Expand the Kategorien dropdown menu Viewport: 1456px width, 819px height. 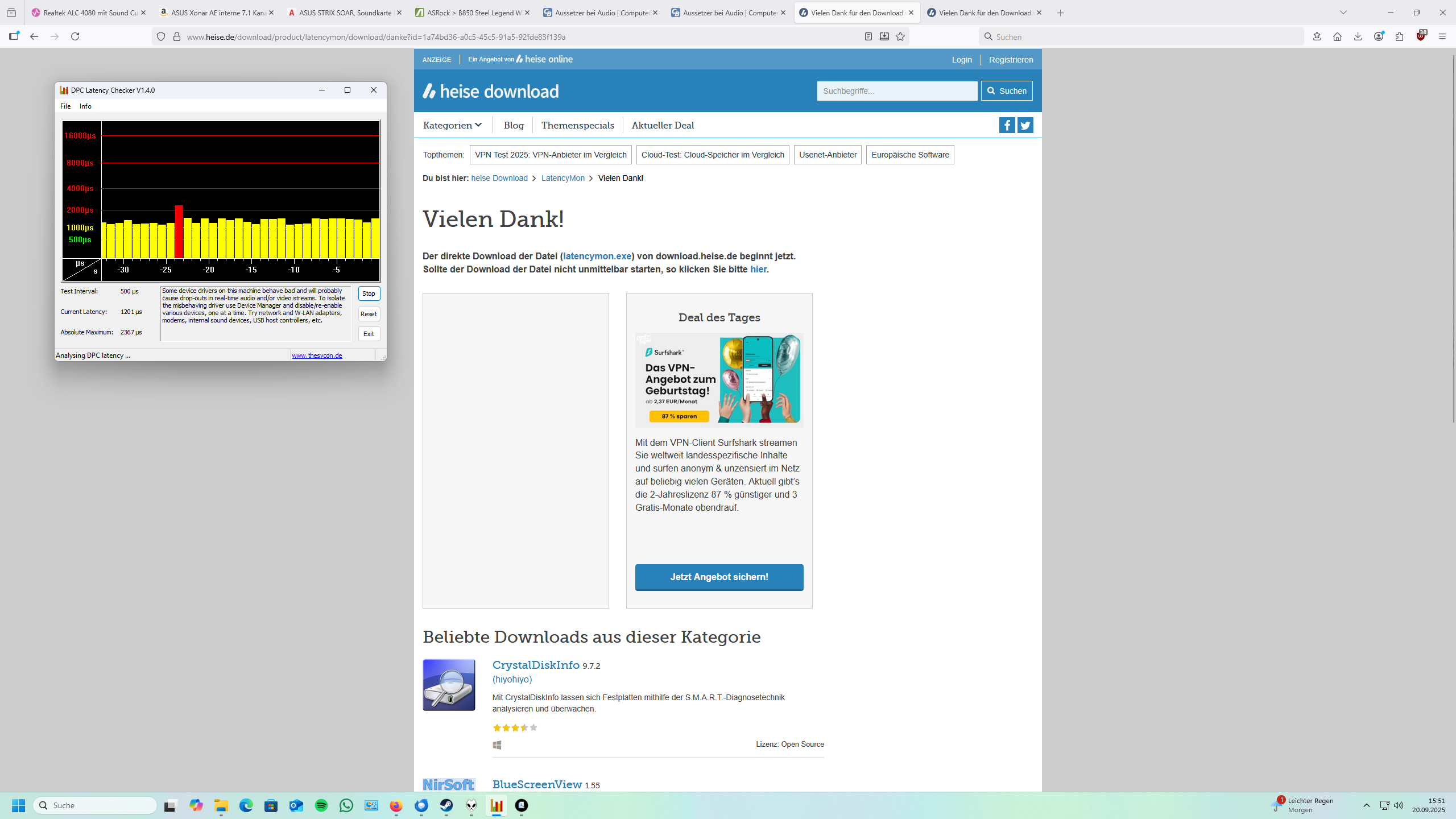click(x=452, y=125)
